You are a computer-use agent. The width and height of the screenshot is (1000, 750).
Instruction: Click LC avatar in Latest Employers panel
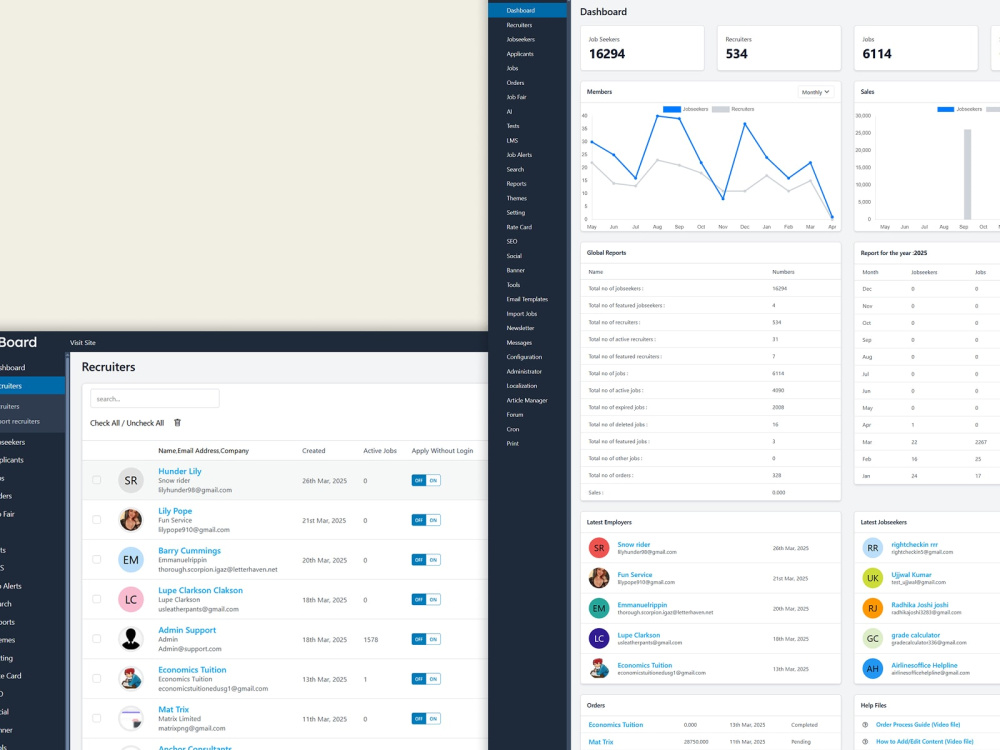tap(599, 638)
